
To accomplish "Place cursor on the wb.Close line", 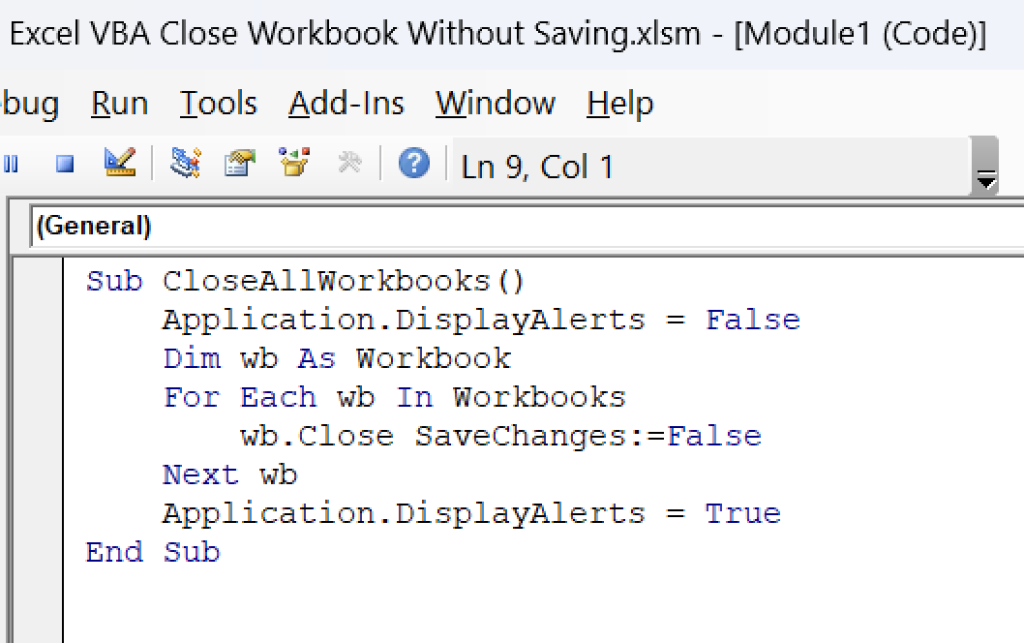I will (500, 436).
